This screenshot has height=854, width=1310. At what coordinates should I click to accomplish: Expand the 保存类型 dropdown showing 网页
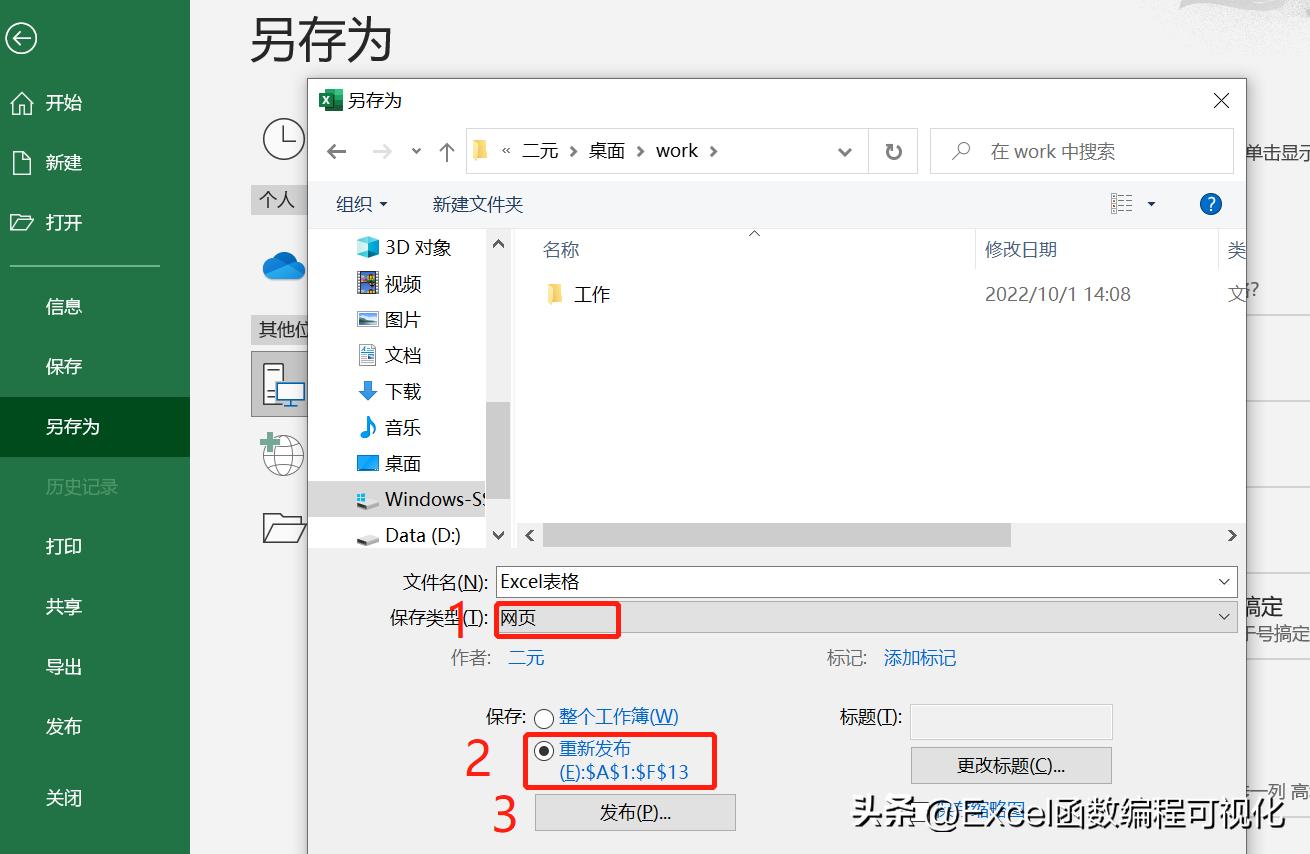click(1224, 617)
